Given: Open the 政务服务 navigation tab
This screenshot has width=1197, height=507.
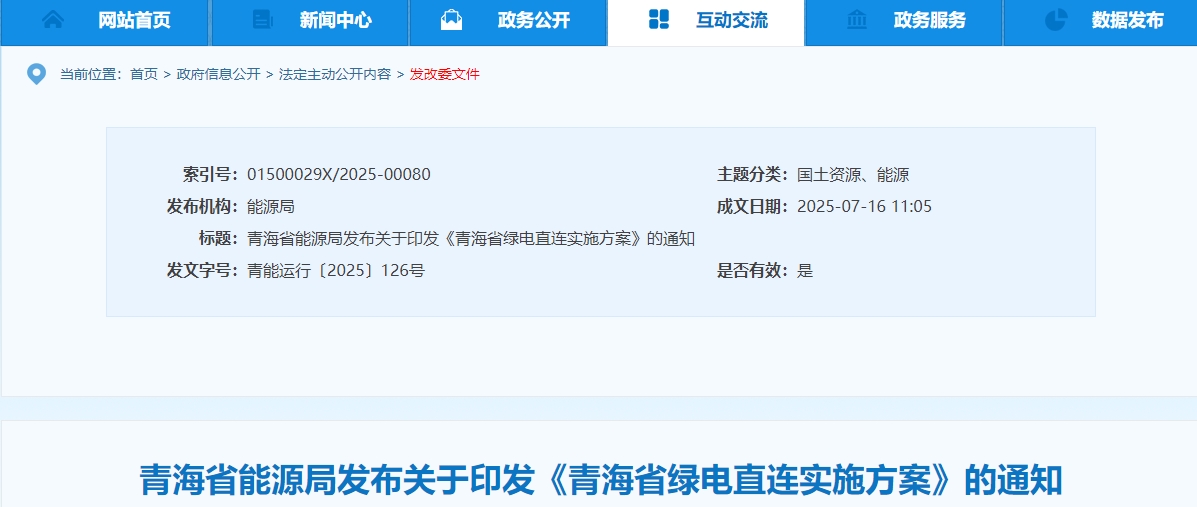Looking at the screenshot, I should coord(930,20).
